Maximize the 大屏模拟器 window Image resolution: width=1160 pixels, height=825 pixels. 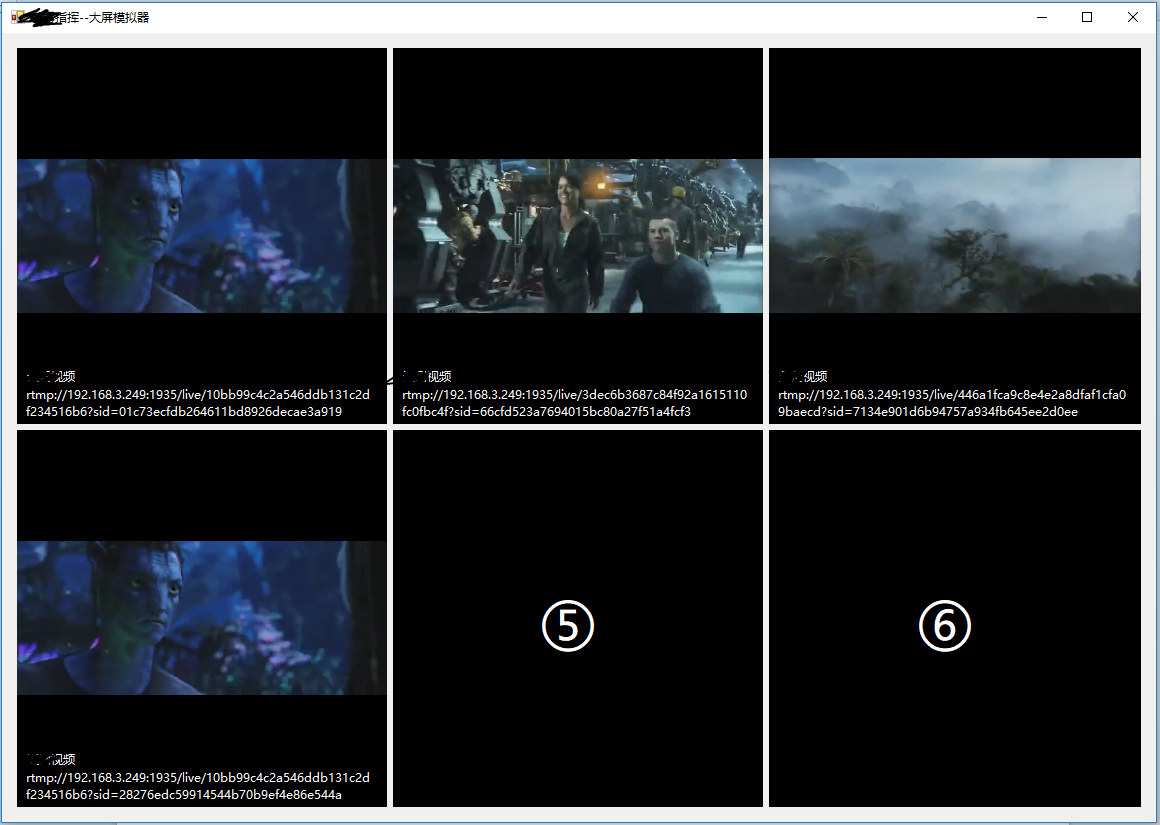tap(1087, 17)
